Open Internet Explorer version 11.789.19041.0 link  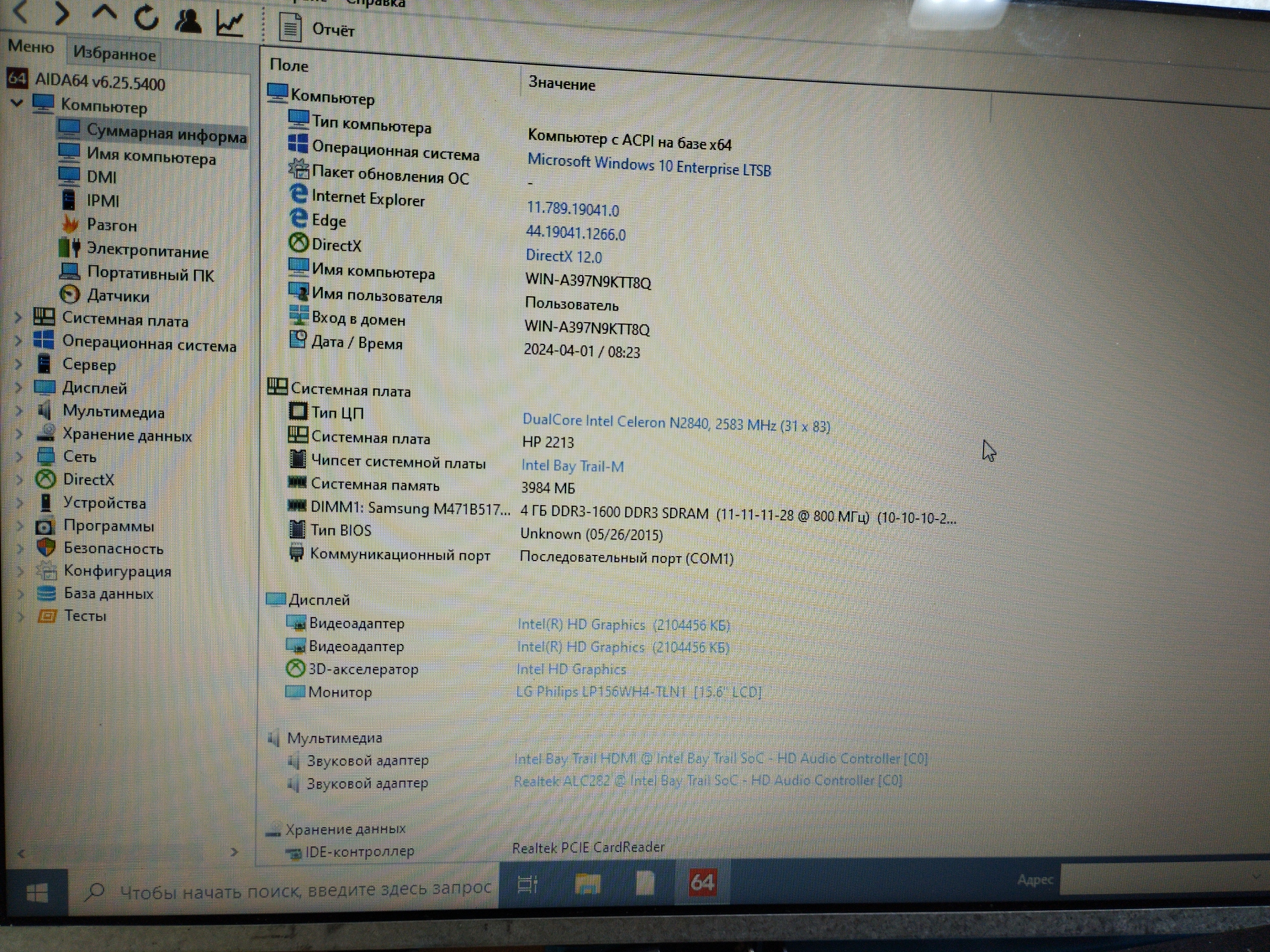573,210
